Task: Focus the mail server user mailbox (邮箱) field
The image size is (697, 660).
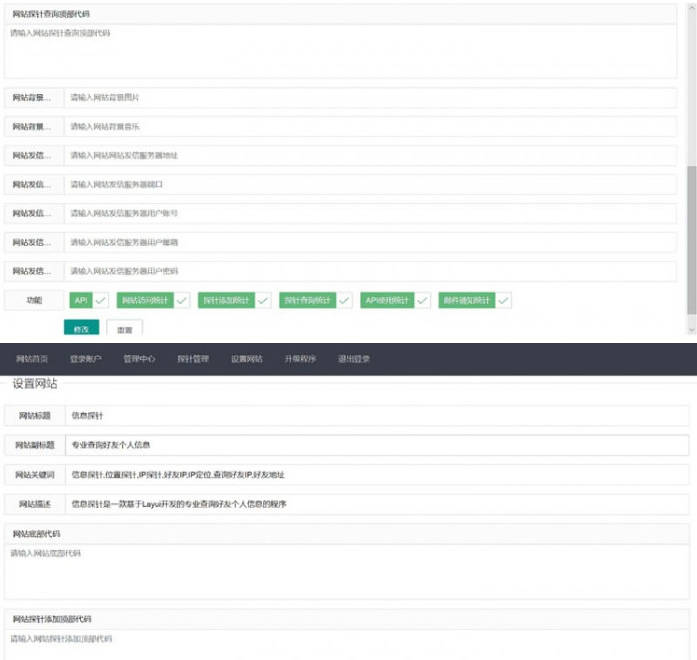Action: [371, 242]
